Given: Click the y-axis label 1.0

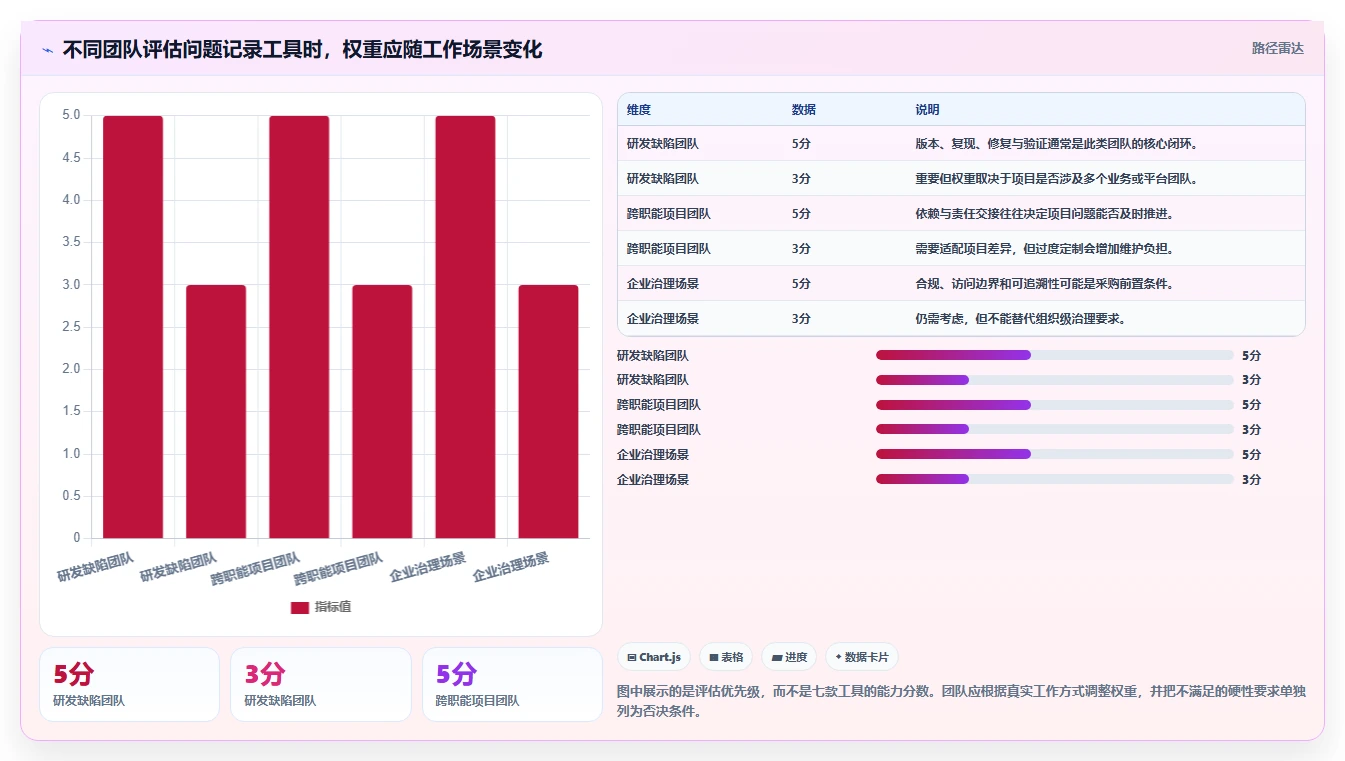Looking at the screenshot, I should point(71,454).
